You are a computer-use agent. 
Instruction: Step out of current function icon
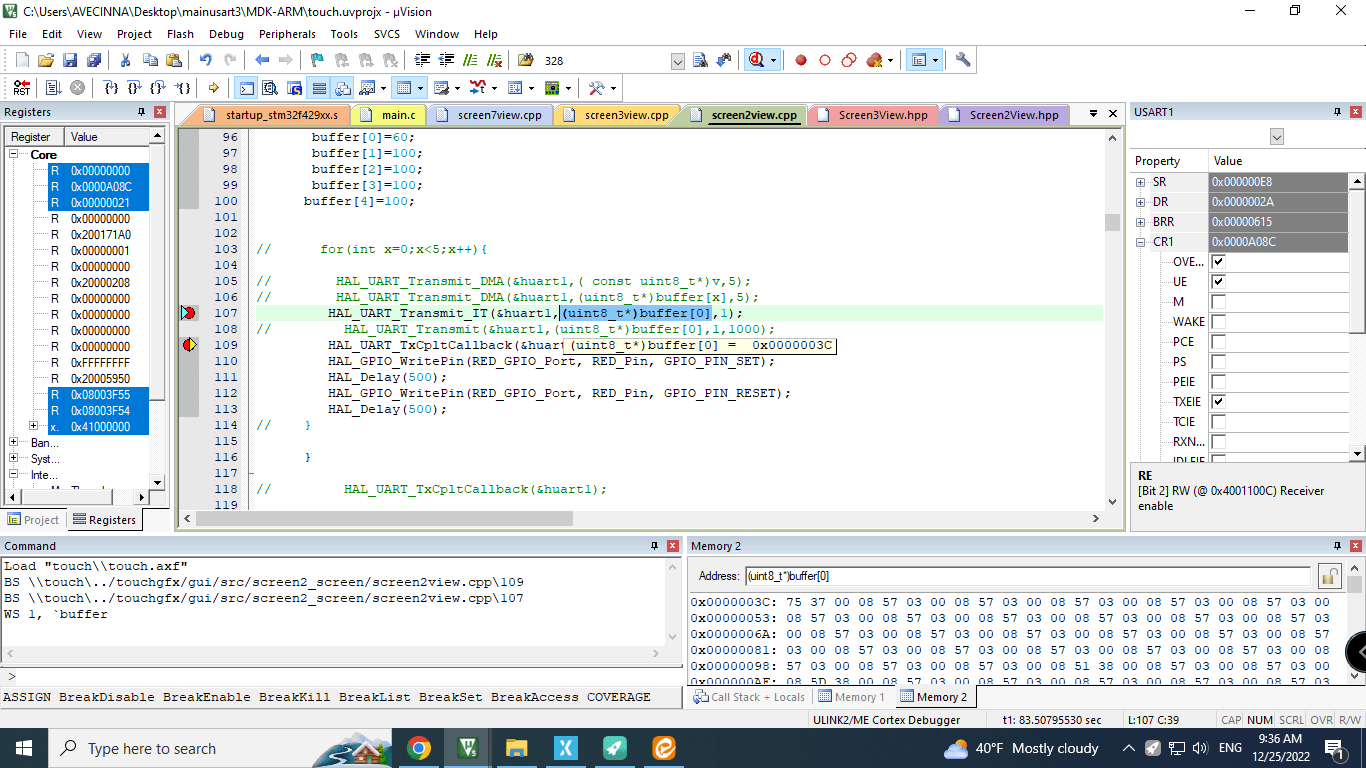tap(159, 87)
